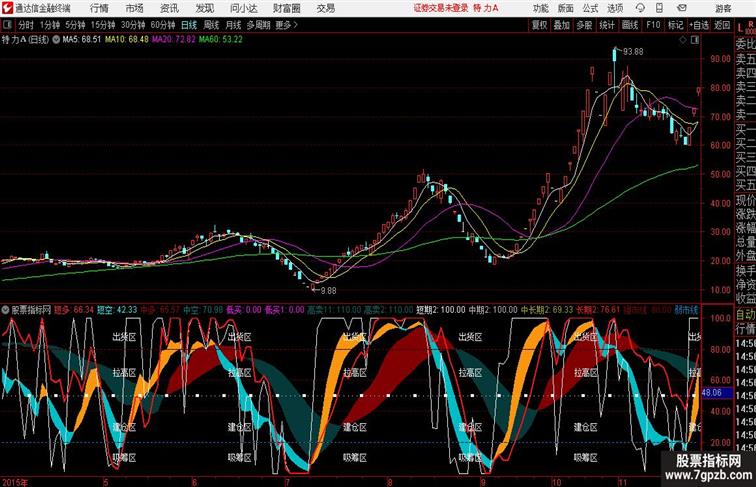Click the 游客 user label
Image resolution: width=756 pixels, height=487 pixels.
pyautogui.click(x=723, y=8)
